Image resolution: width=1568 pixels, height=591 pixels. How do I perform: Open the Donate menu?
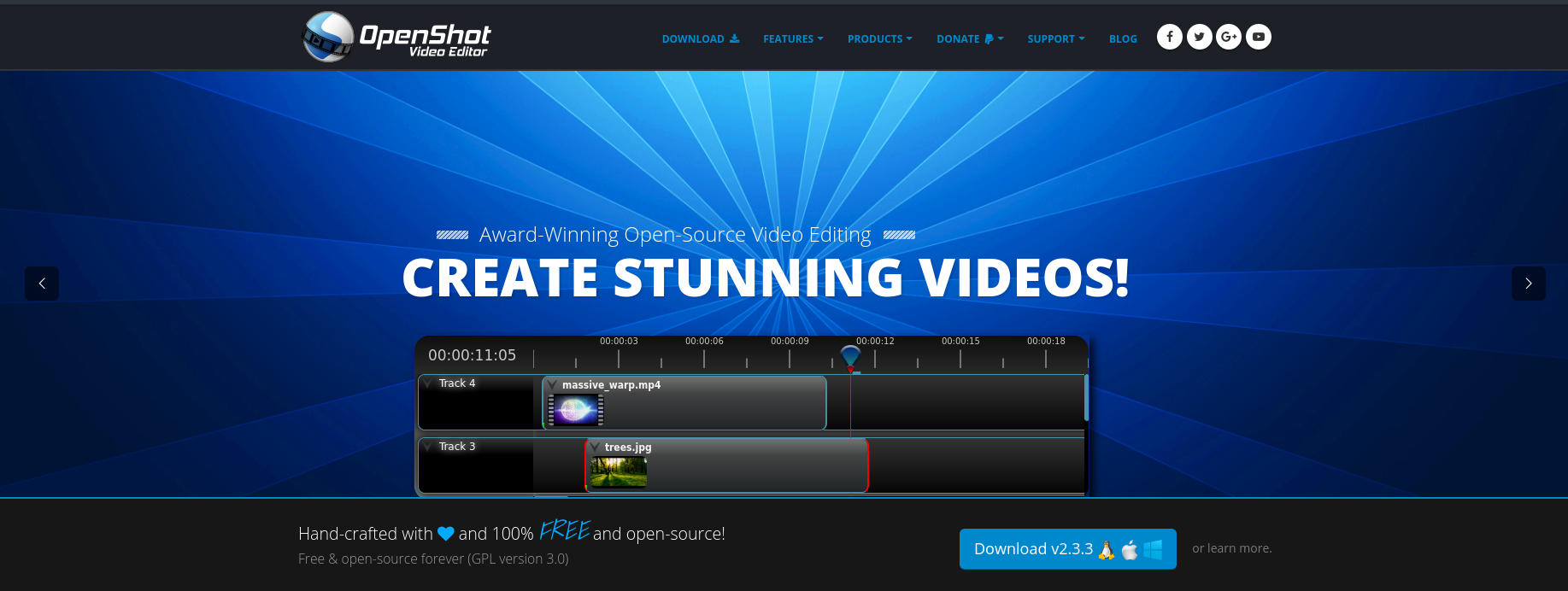(x=969, y=39)
